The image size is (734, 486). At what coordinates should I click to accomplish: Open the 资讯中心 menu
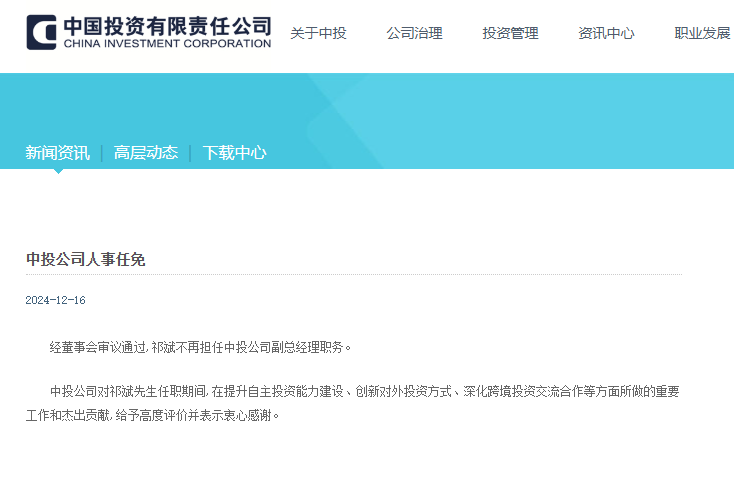pos(606,33)
